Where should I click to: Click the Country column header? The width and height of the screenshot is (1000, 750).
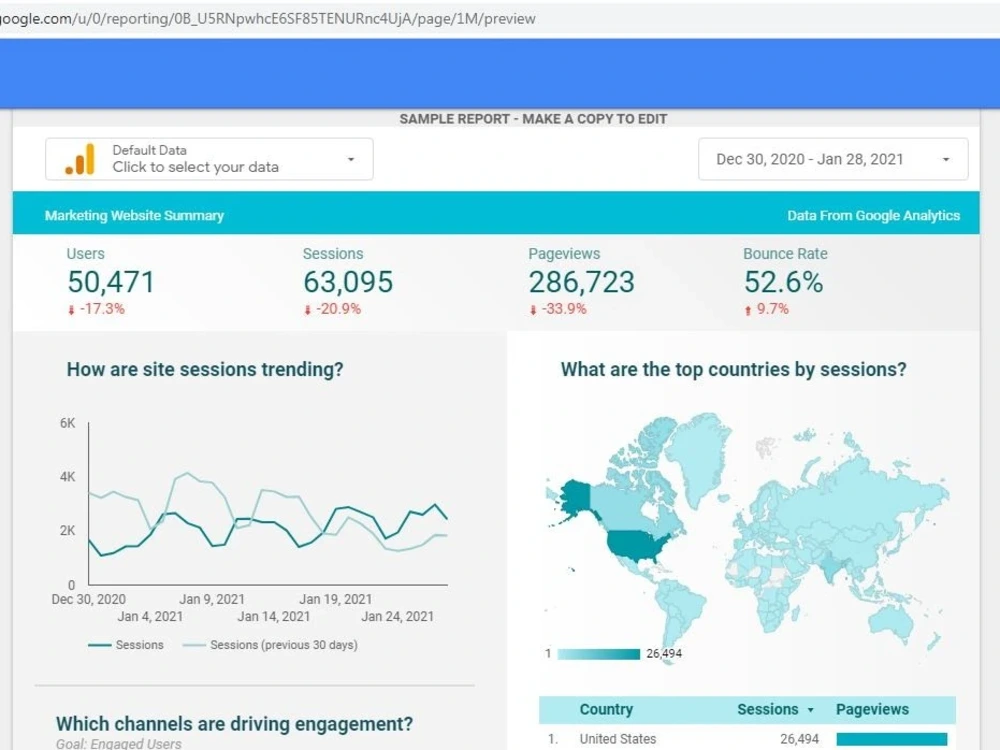click(606, 709)
